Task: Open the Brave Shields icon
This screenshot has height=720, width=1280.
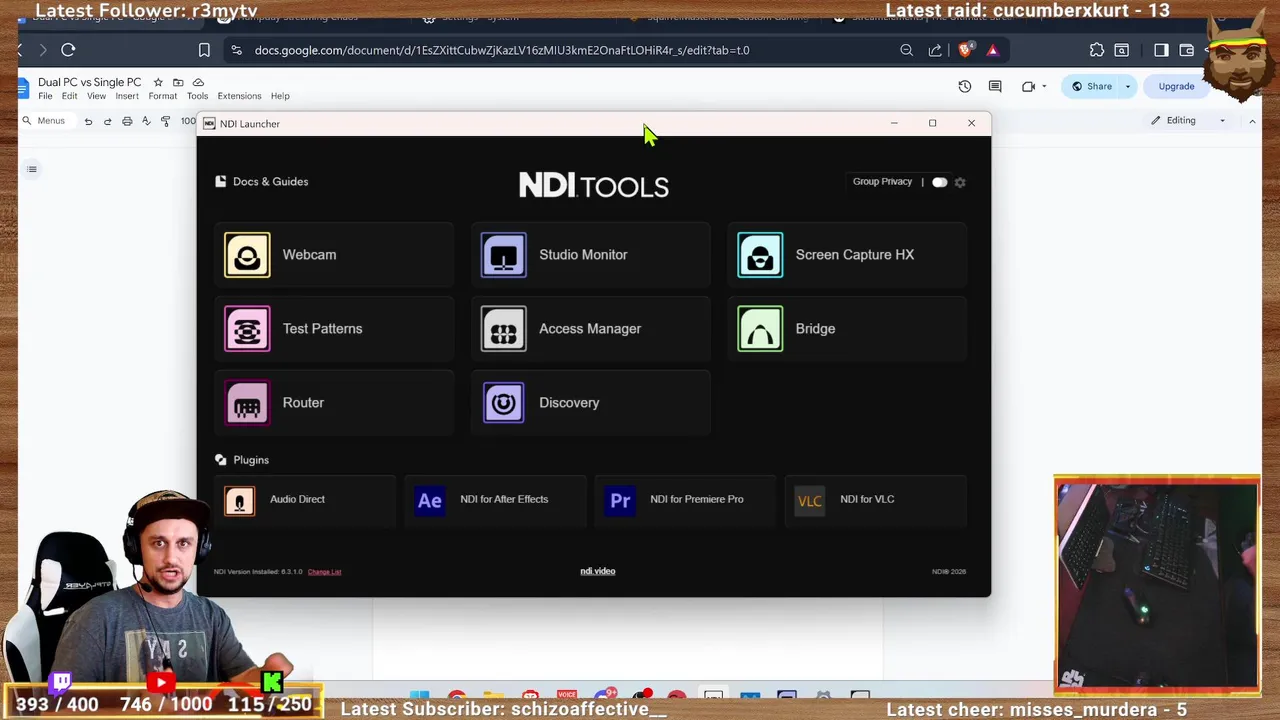Action: 965,50
